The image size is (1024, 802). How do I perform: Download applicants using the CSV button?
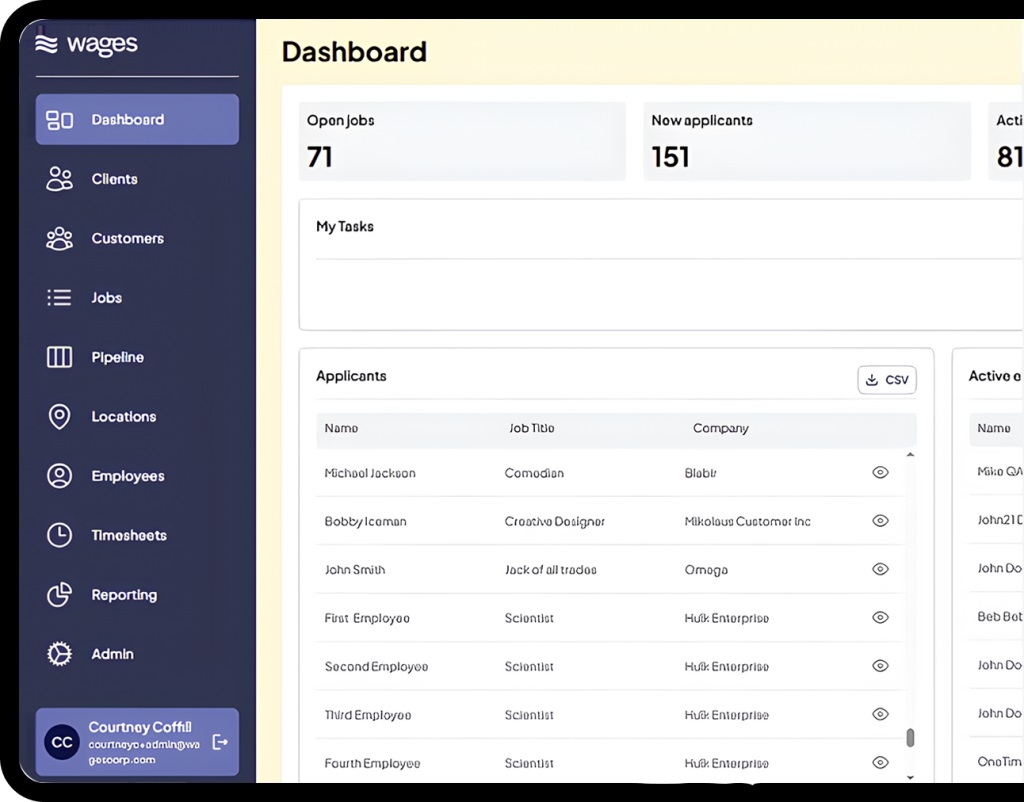(887, 380)
